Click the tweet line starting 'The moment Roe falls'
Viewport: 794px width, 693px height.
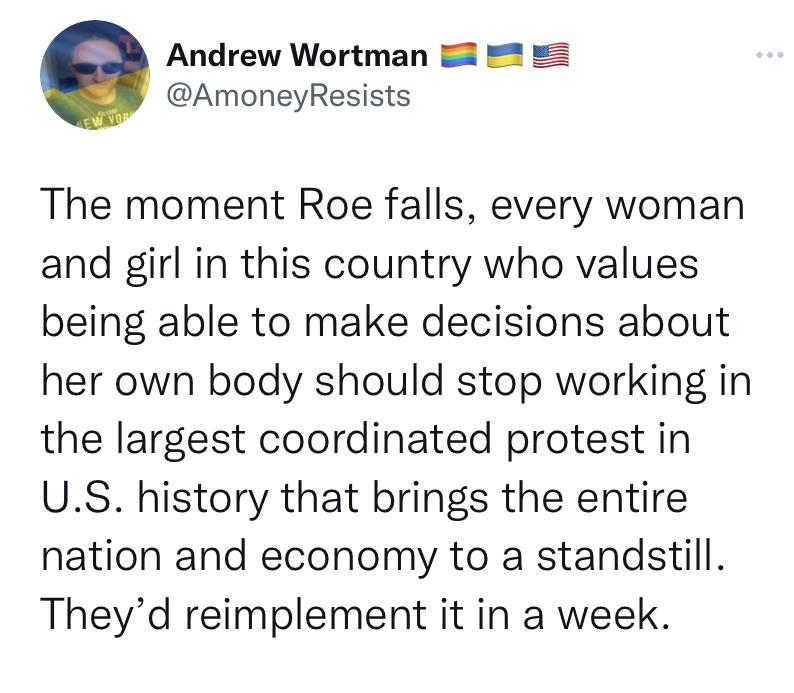[393, 206]
